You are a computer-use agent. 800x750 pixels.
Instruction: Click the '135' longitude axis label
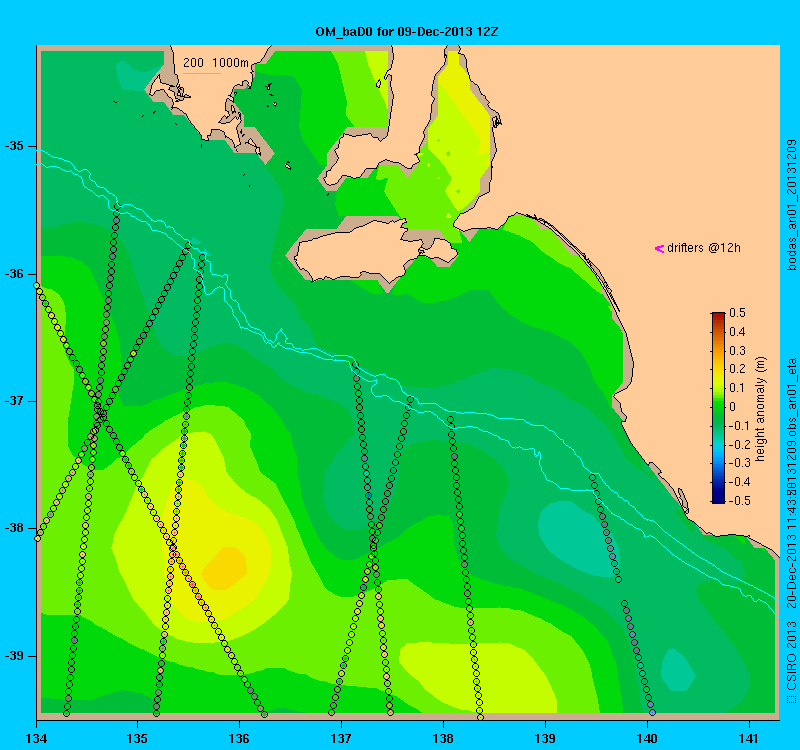137,738
